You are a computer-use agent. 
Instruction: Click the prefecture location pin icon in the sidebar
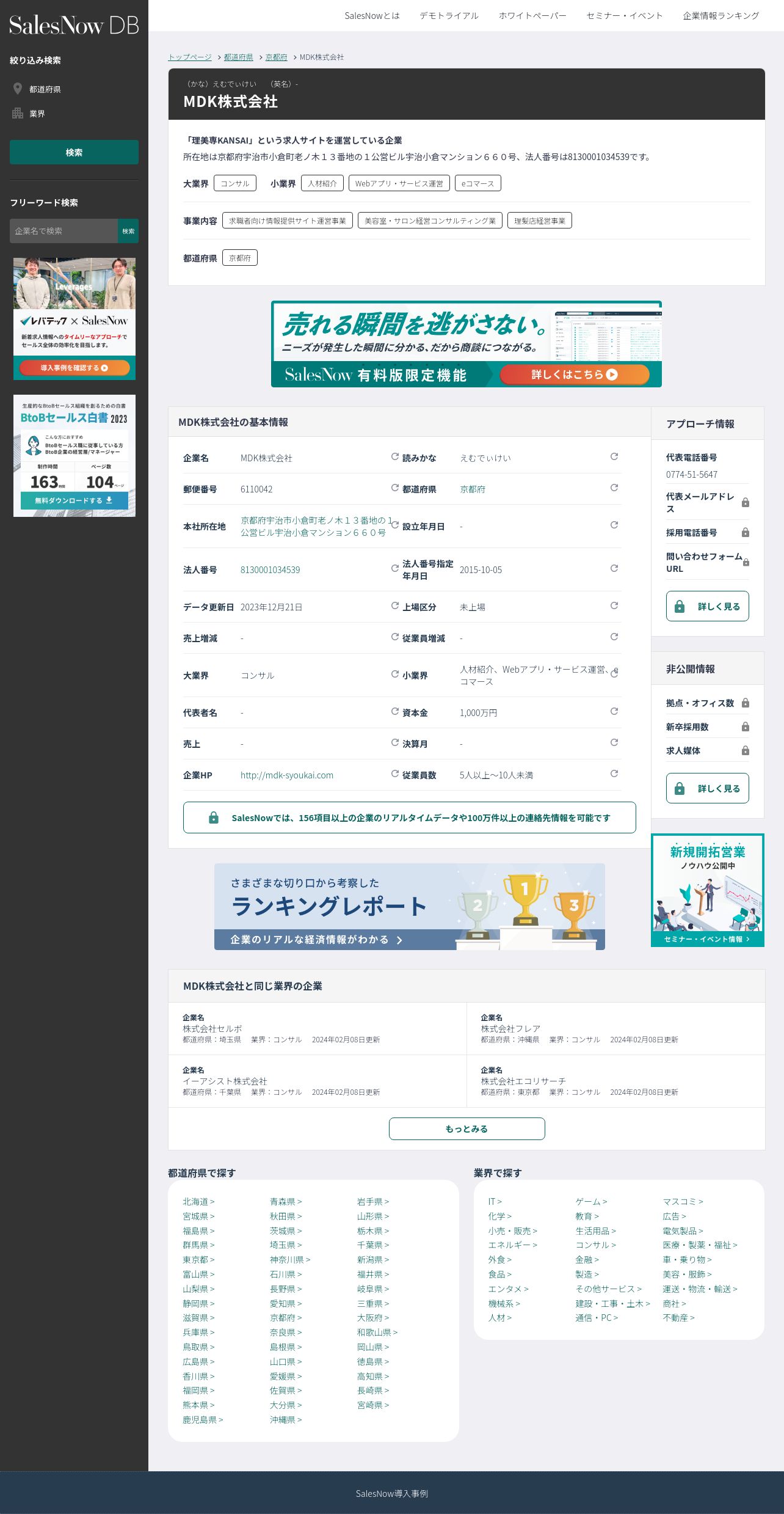18,89
